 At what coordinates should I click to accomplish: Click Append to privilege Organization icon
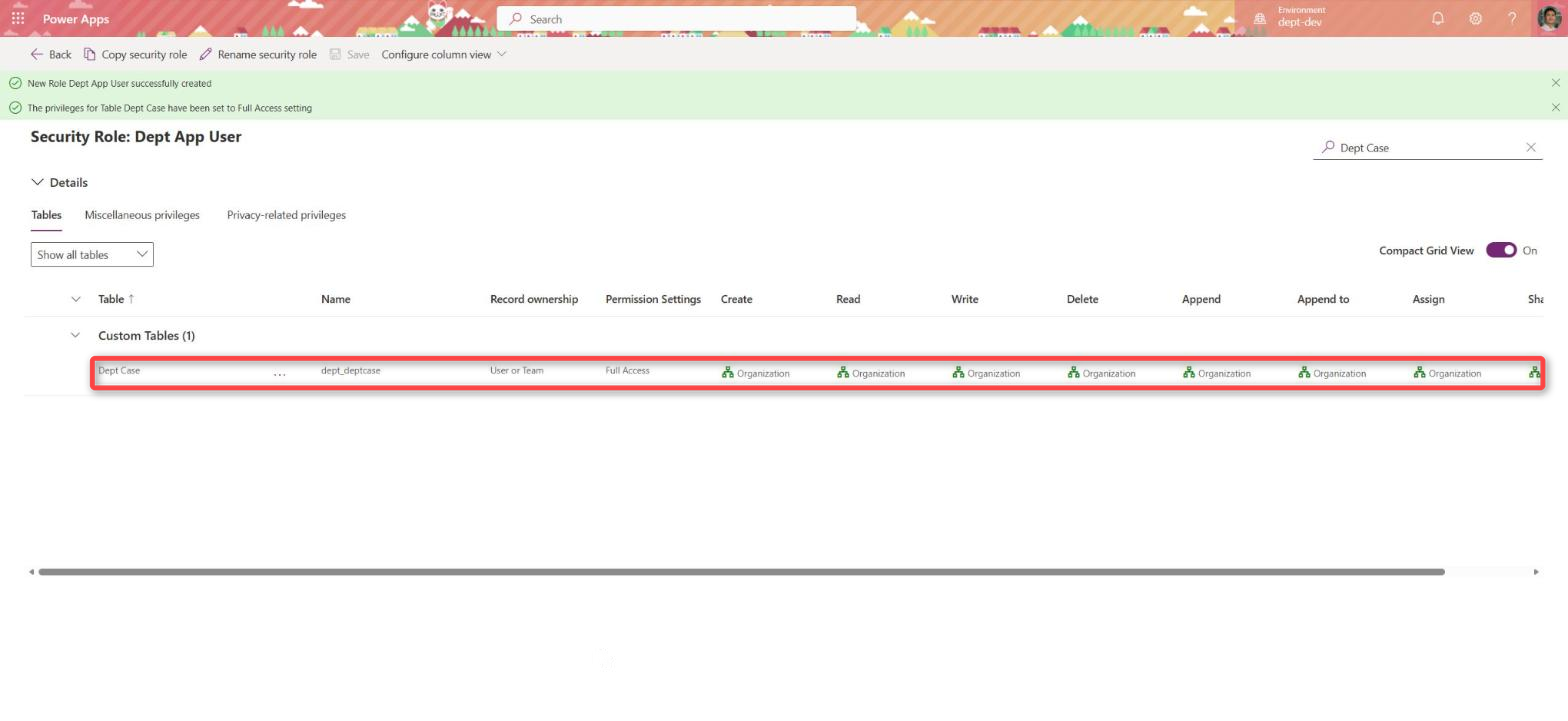pyautogui.click(x=1304, y=372)
